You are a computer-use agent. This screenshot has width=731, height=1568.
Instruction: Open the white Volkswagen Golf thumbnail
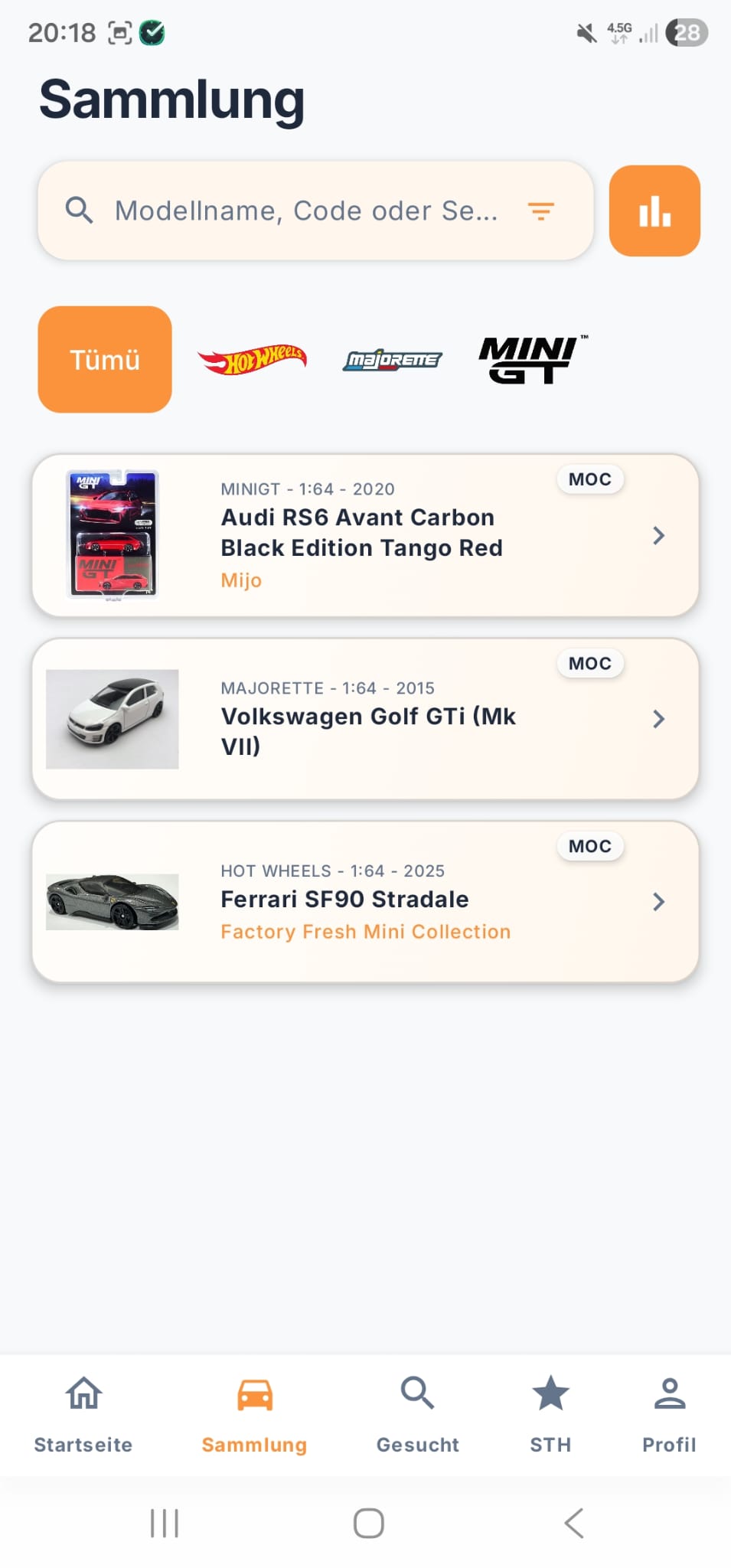coord(113,718)
